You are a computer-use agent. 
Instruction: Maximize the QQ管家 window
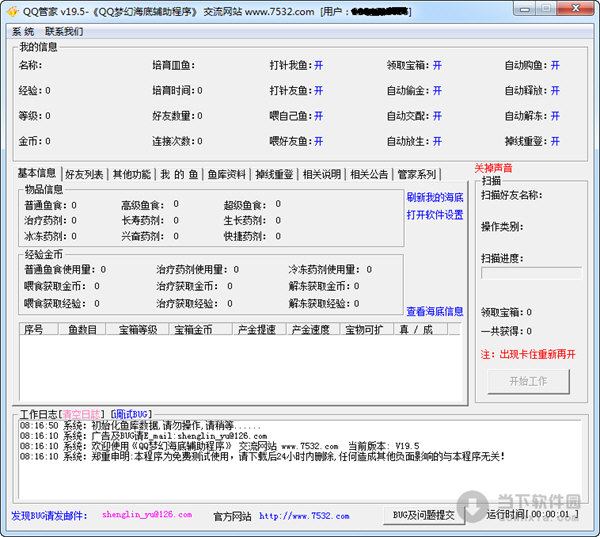[x=546, y=8]
